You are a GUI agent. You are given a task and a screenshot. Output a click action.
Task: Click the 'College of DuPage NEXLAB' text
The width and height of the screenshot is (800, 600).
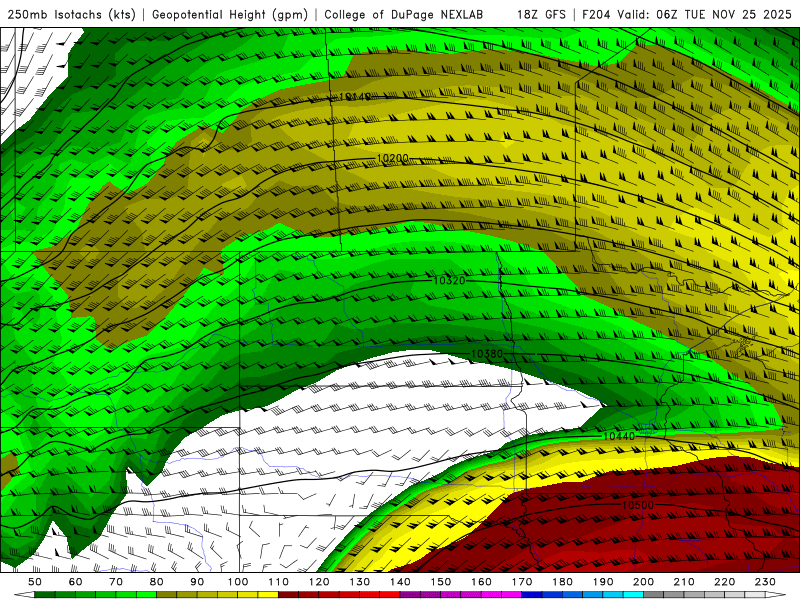(x=404, y=14)
